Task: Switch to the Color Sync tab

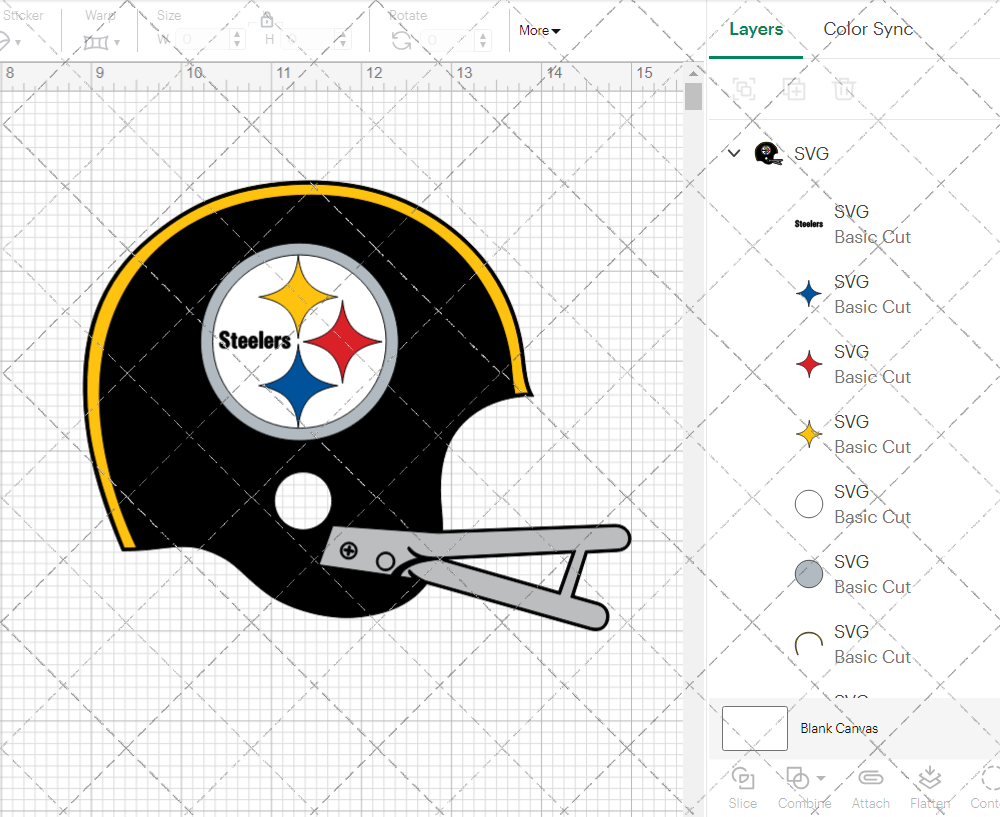Action: [x=868, y=29]
